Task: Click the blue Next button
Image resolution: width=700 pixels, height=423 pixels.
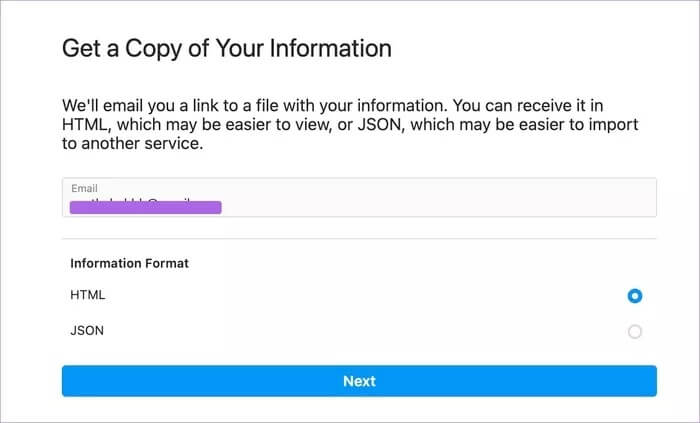Action: point(359,381)
